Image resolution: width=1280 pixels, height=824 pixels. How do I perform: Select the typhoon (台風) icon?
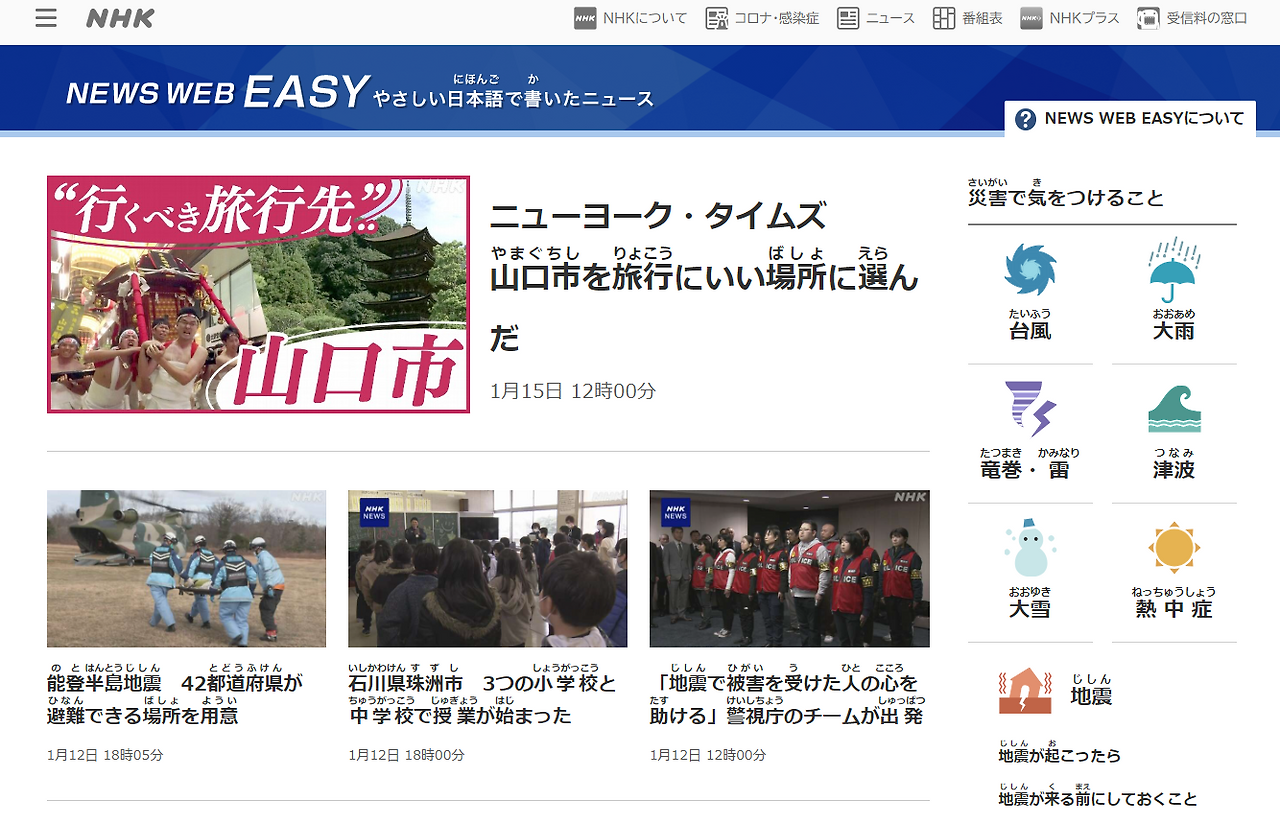1030,269
